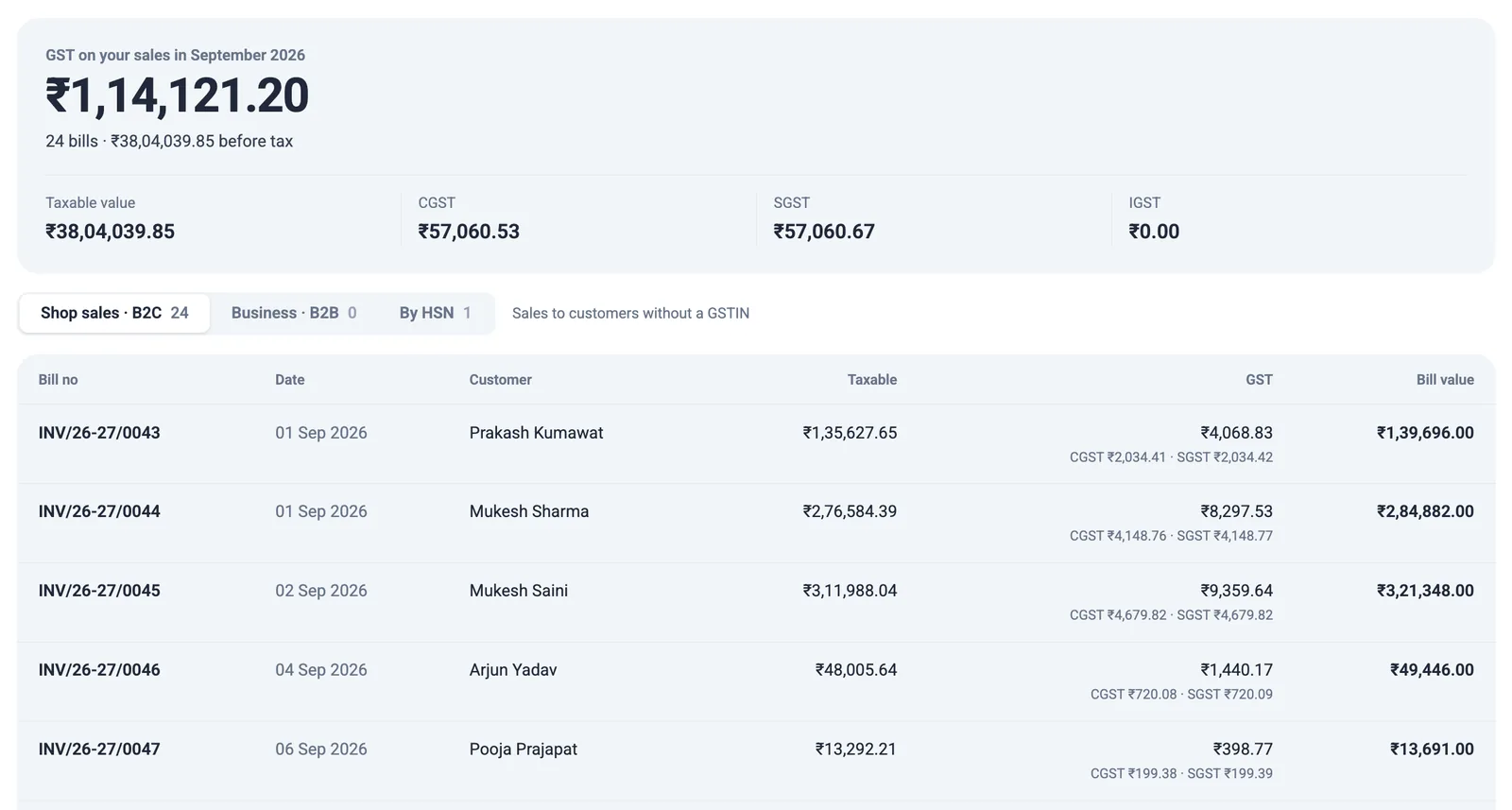Click the Customer column header
This screenshot has width=1512, height=810.
[501, 380]
